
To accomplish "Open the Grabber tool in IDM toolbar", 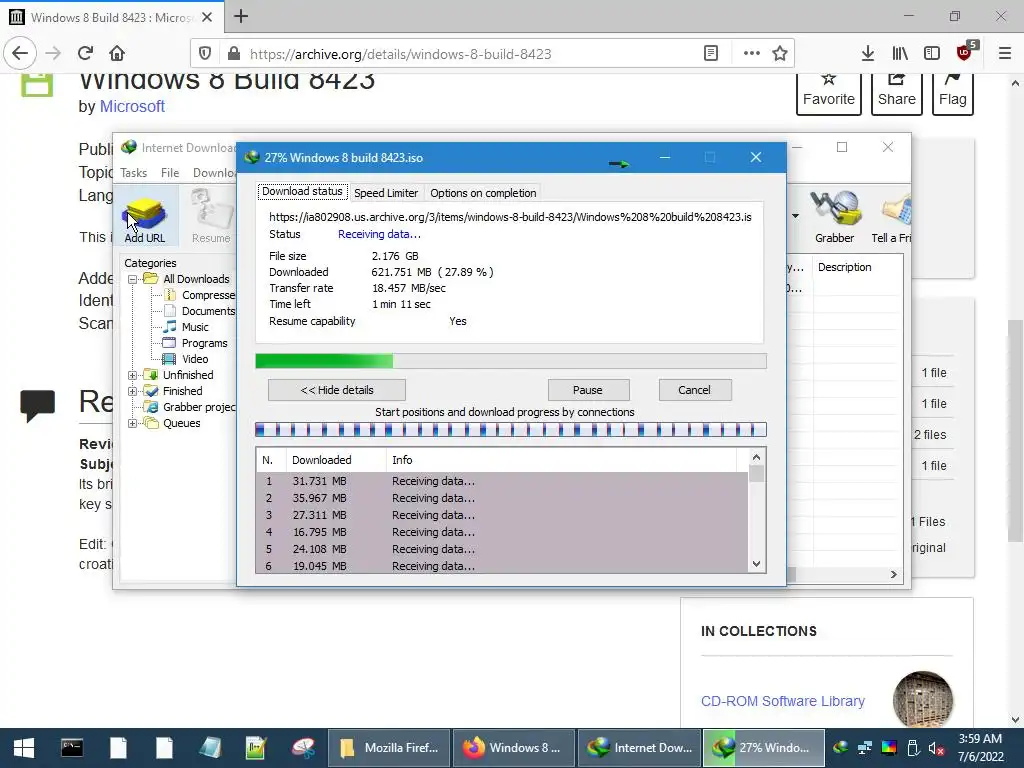I will click(834, 219).
